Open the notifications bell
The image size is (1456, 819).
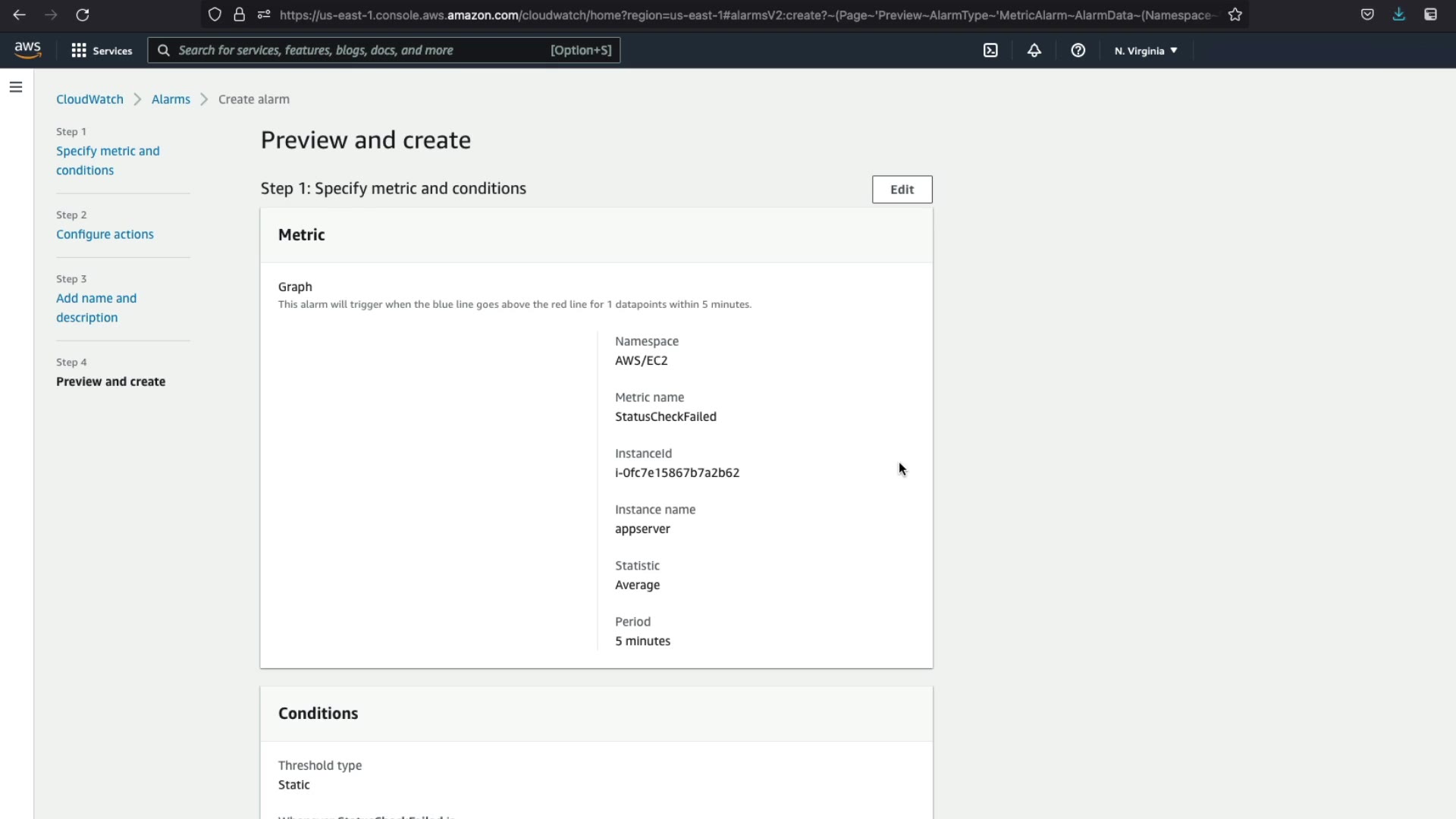1034,51
